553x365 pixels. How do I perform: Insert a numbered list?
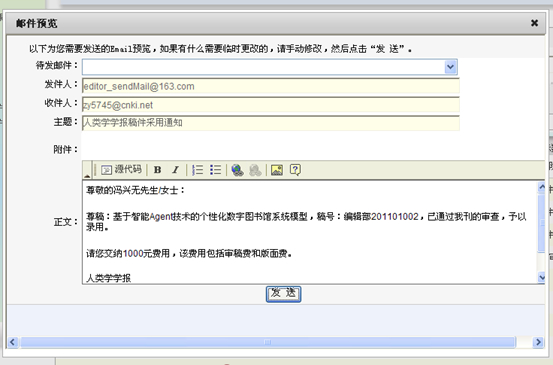pyautogui.click(x=198, y=170)
